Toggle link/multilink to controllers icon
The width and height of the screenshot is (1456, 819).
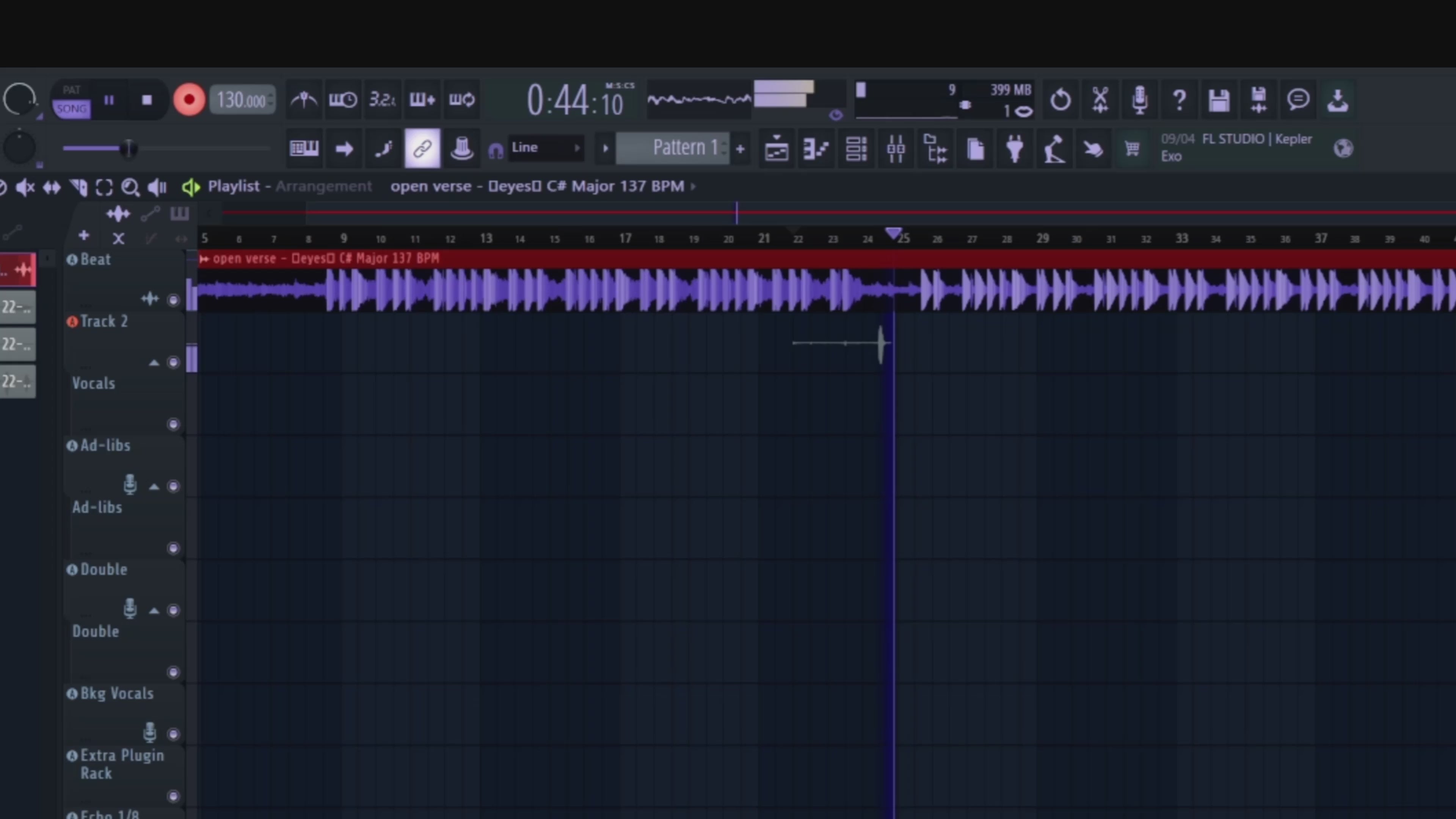pos(422,149)
